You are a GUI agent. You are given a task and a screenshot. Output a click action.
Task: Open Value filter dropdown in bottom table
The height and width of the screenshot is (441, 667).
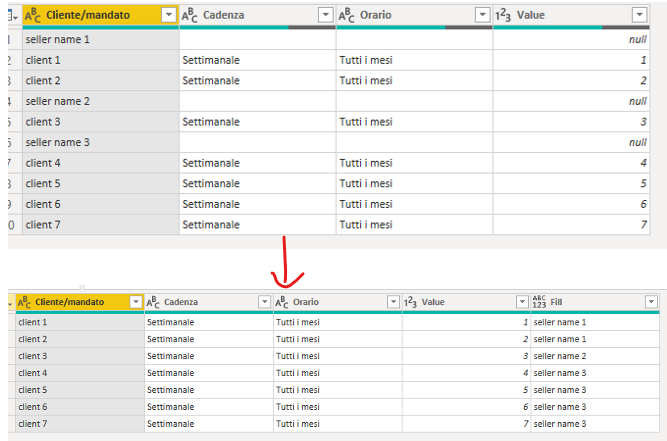coord(522,302)
